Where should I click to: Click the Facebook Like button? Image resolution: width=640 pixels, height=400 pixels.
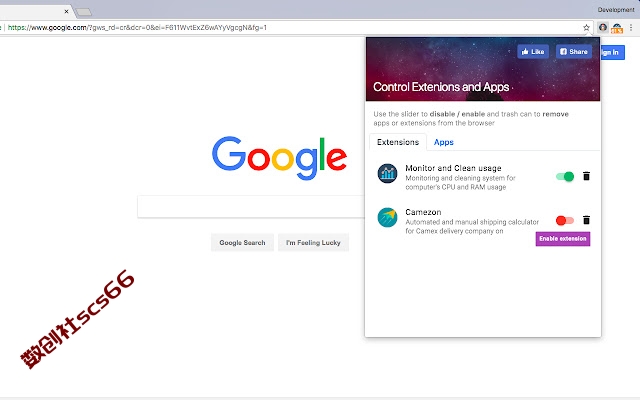tap(533, 51)
